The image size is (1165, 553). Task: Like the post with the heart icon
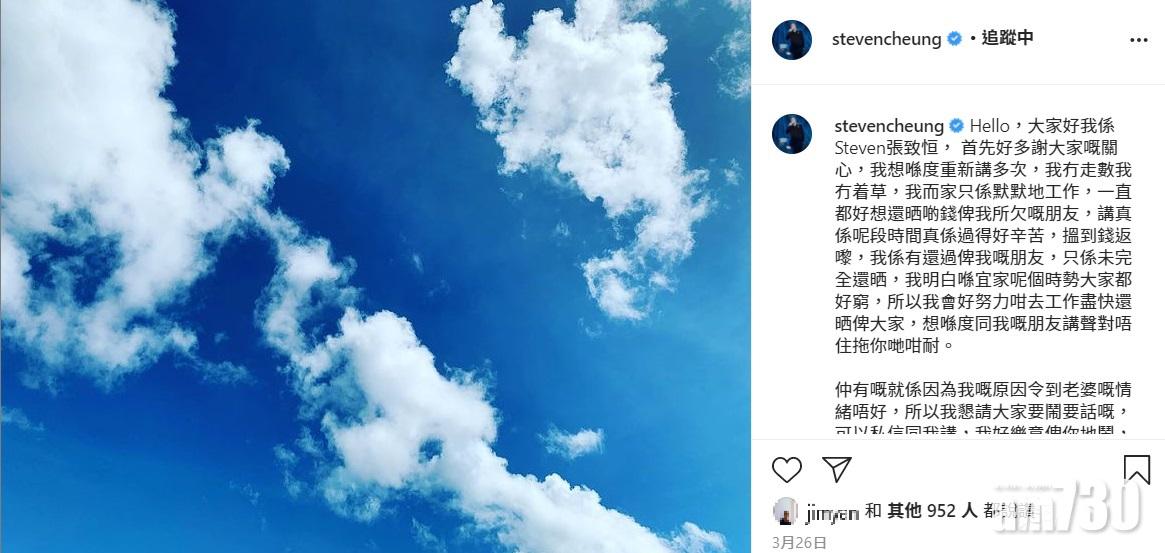tap(786, 470)
